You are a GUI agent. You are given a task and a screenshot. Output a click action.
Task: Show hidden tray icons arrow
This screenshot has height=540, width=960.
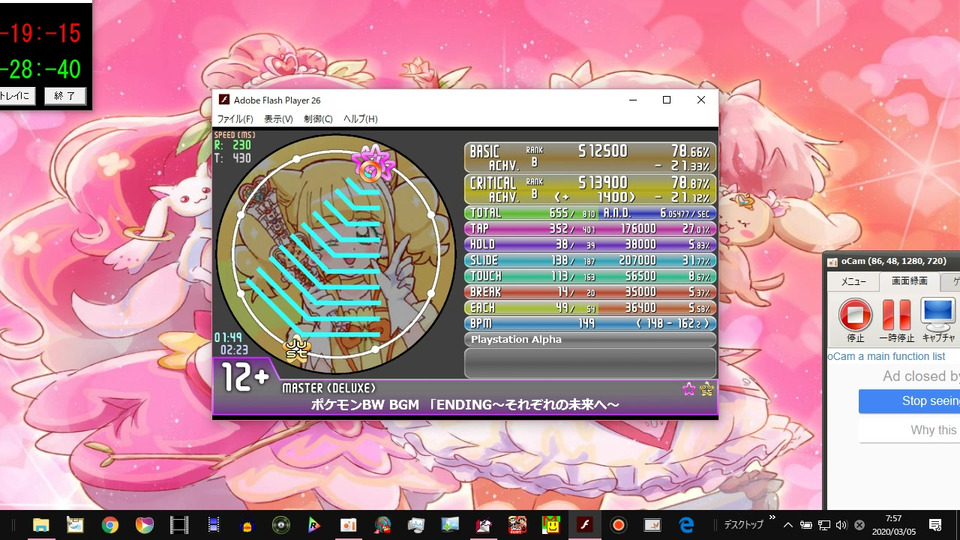pos(788,525)
